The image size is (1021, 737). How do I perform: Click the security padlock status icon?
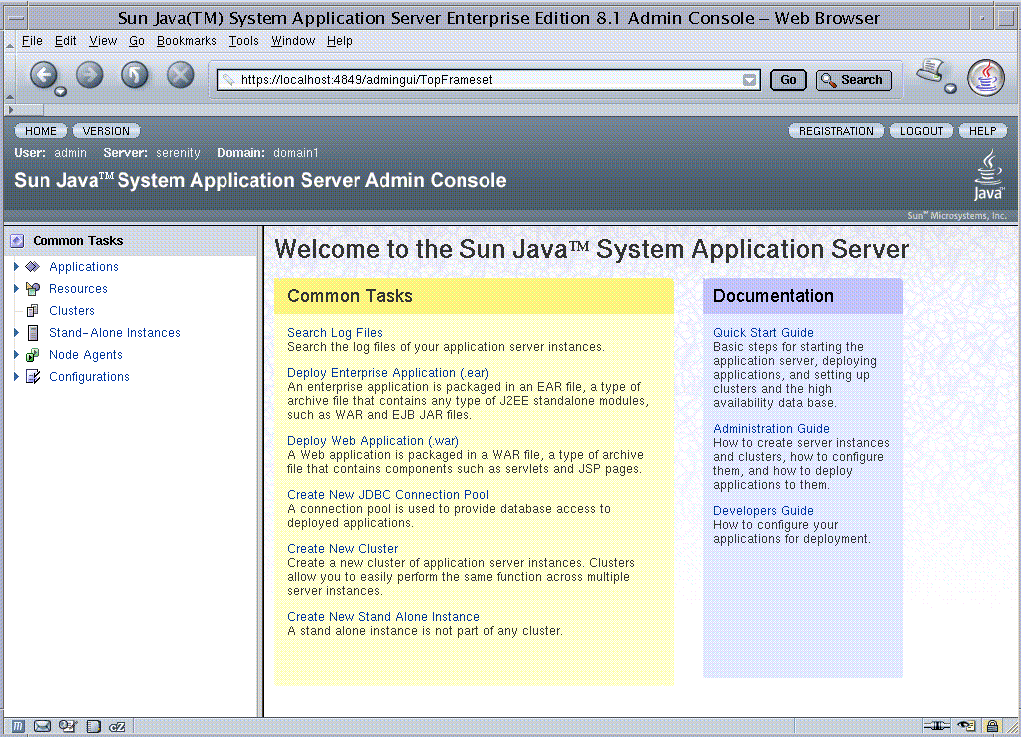pos(992,726)
